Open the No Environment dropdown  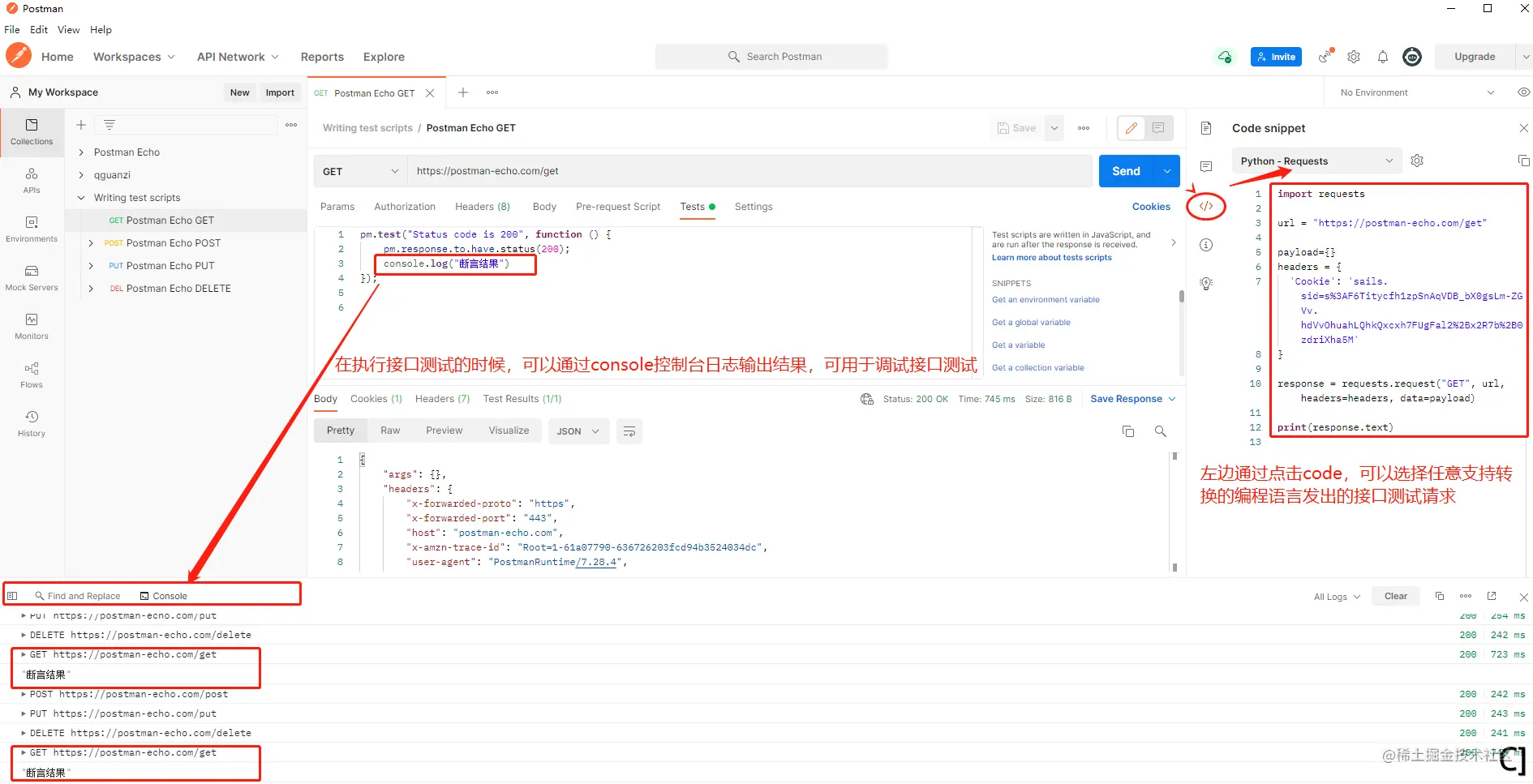click(x=1417, y=92)
